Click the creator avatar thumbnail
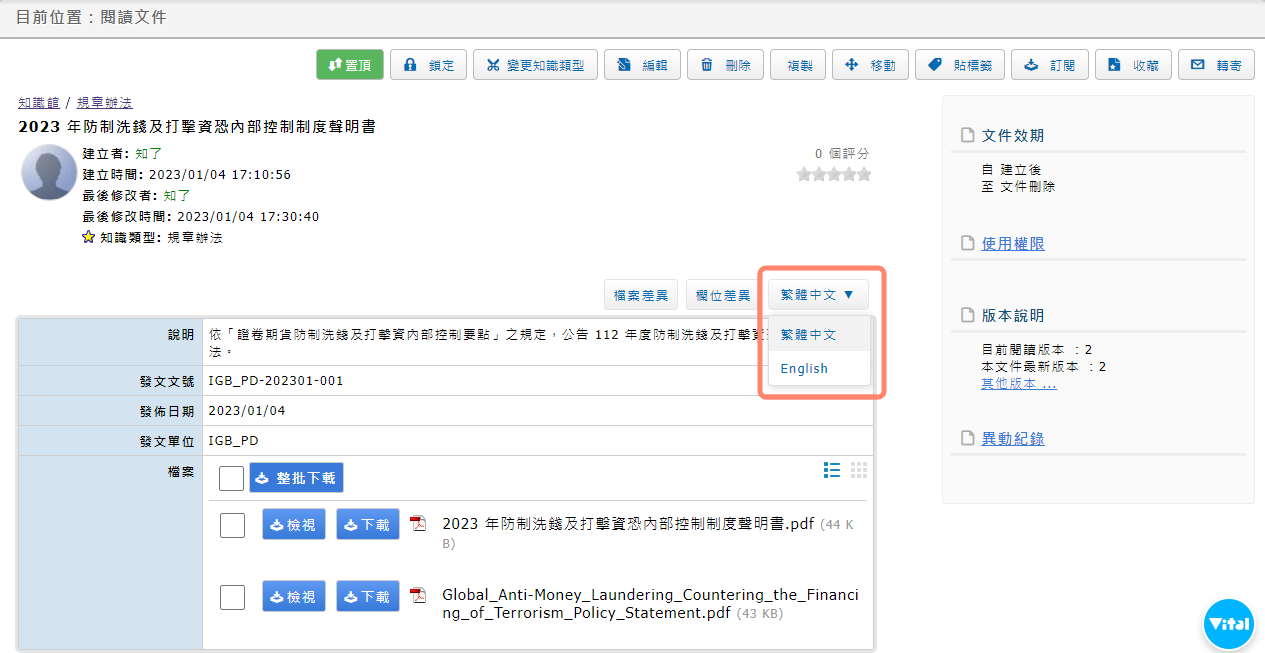The width and height of the screenshot is (1265, 653). [x=49, y=172]
